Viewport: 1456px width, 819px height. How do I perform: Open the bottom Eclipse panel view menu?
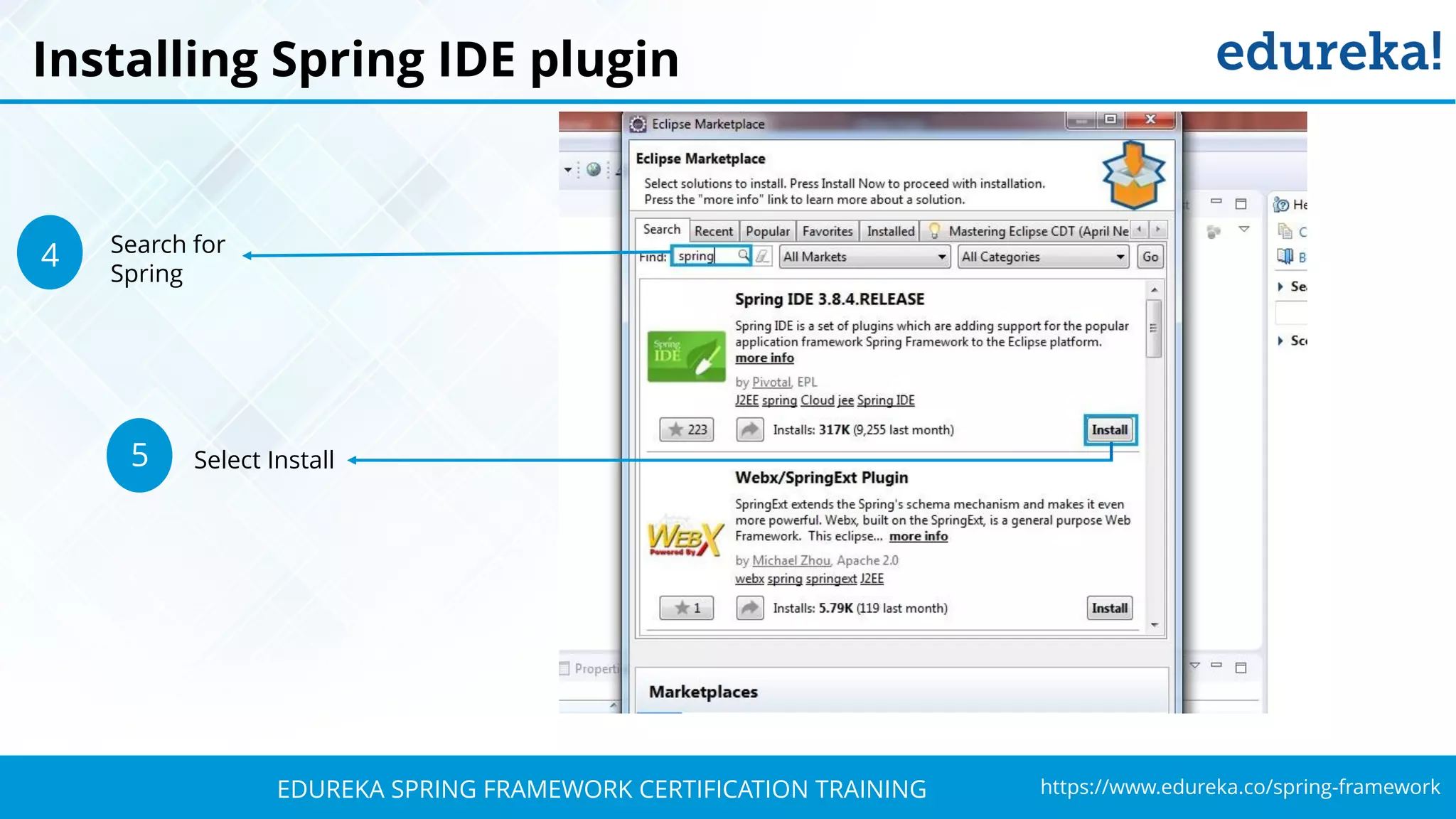[1195, 665]
